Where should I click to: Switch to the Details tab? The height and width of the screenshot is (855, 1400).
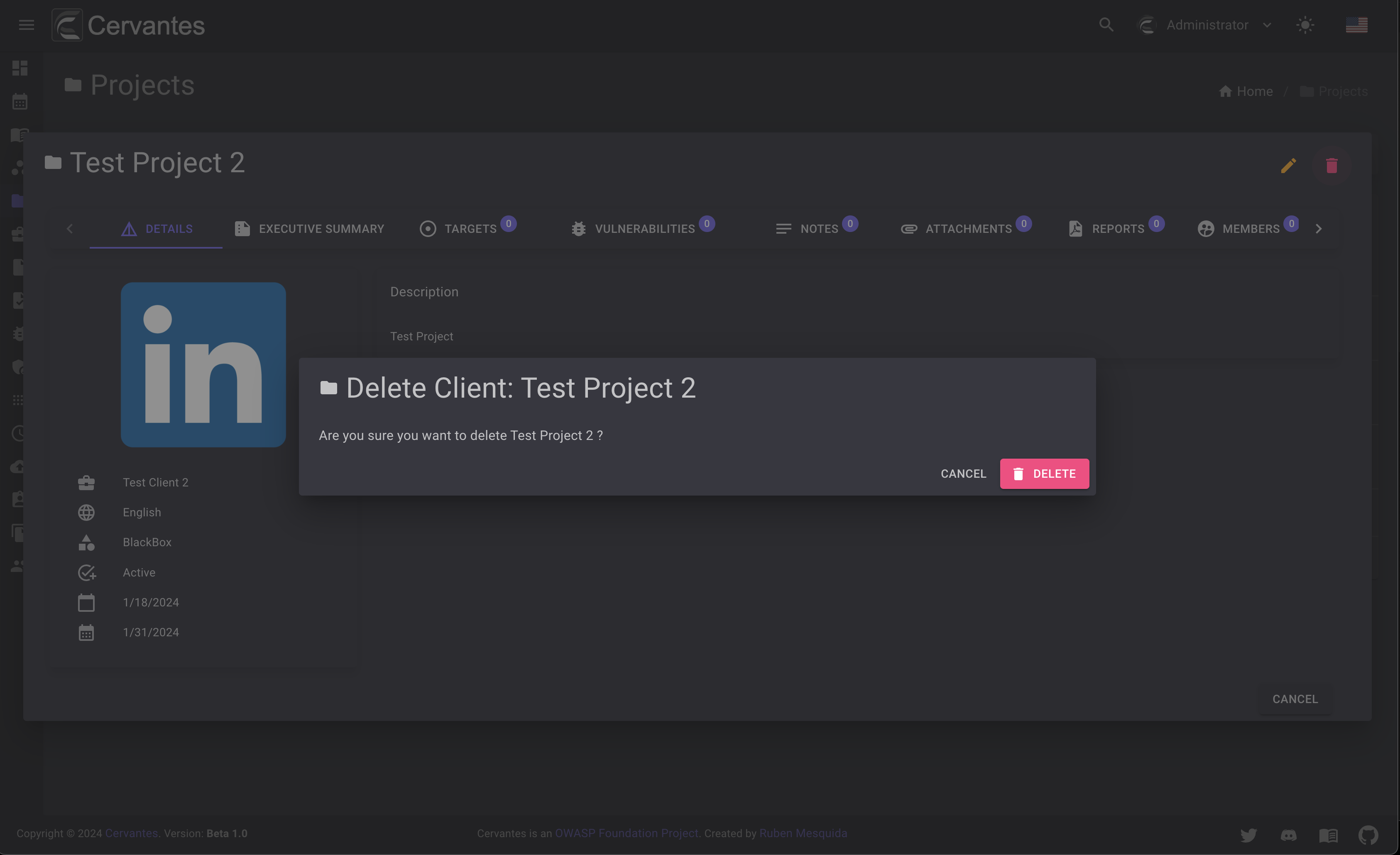[x=156, y=228]
